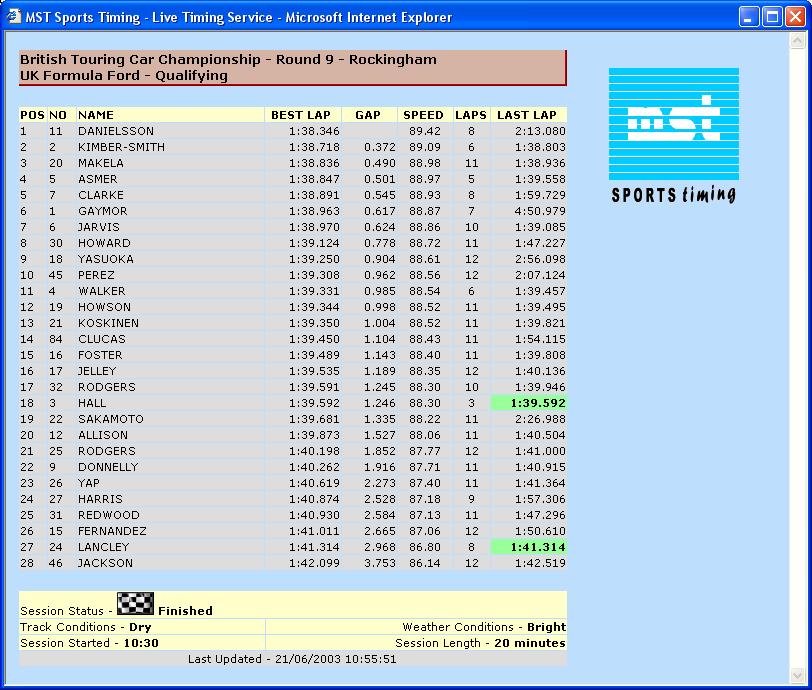Click the checkered flag session status icon

pos(135,603)
